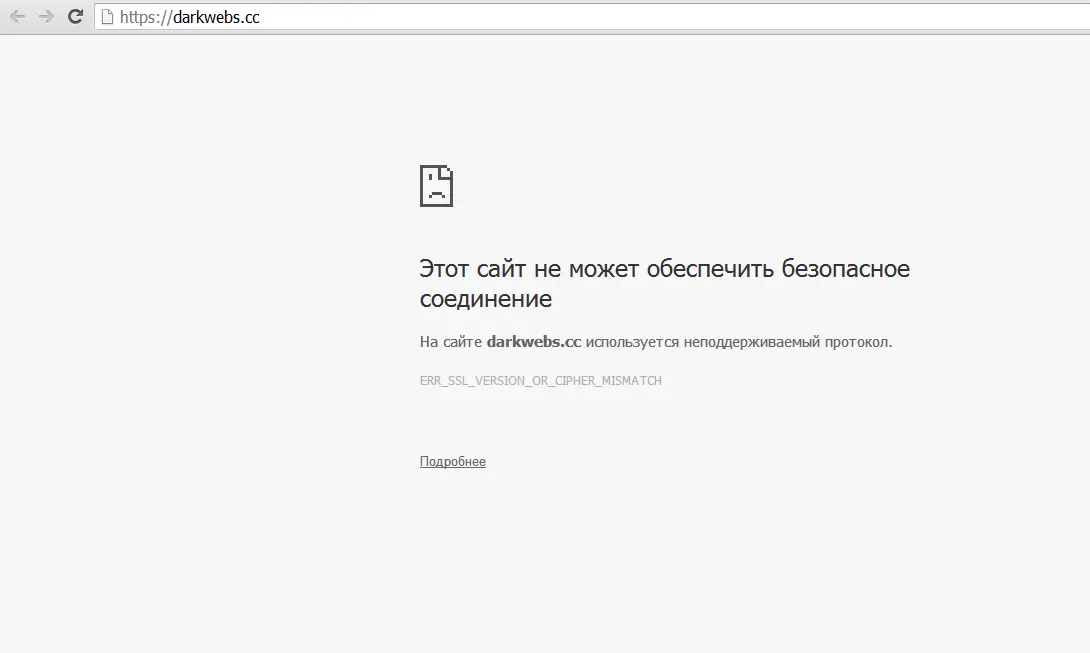Click the ERR_SSL_VERSION_OR_CIPHER_MISMATCH error code
The width and height of the screenshot is (1090, 653).
[x=541, y=380]
